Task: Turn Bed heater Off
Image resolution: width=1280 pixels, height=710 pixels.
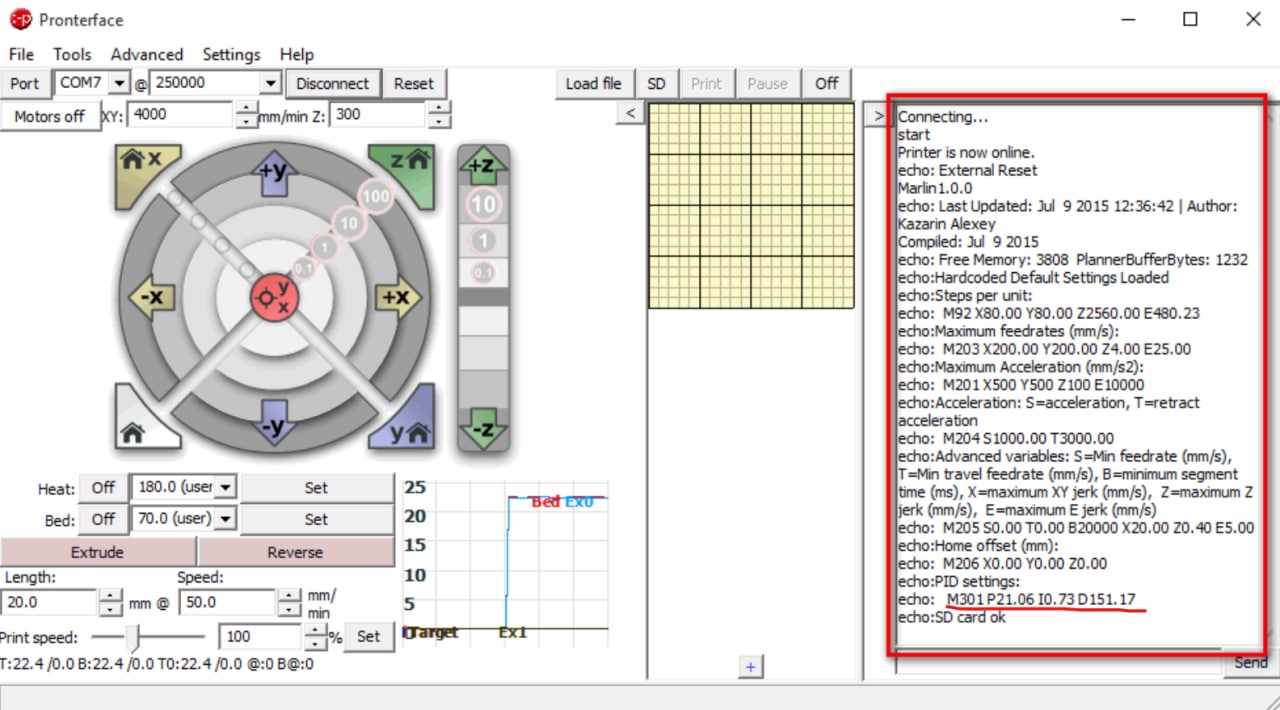Action: tap(104, 520)
